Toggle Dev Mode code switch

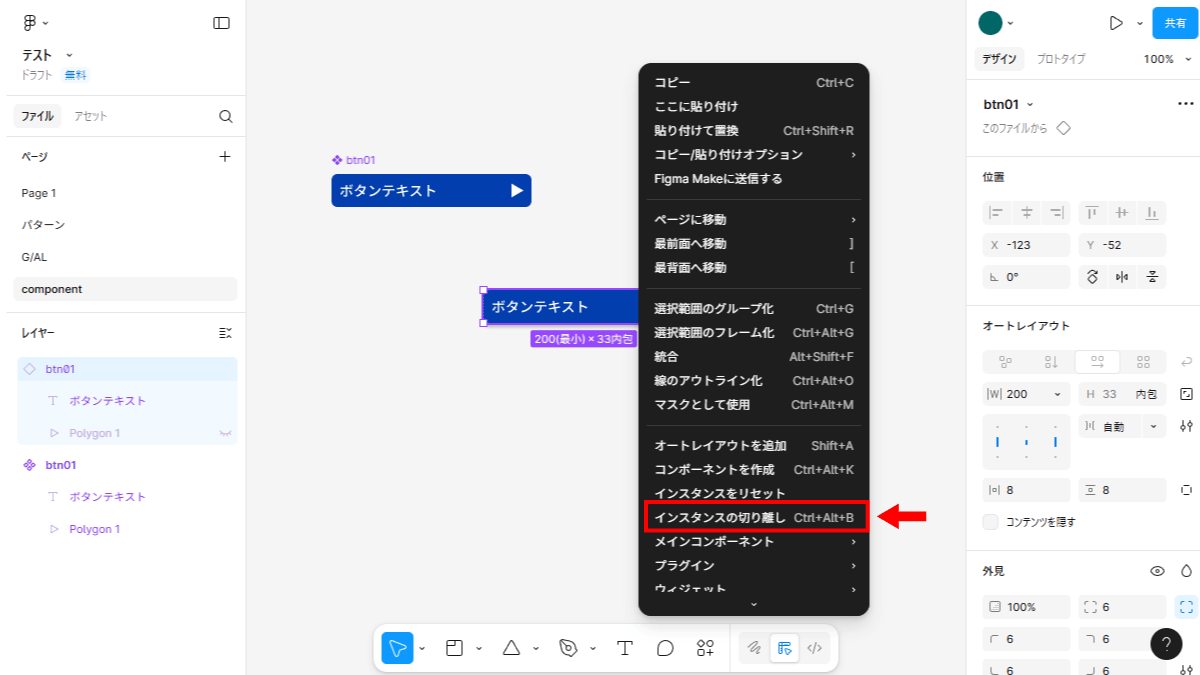point(814,648)
